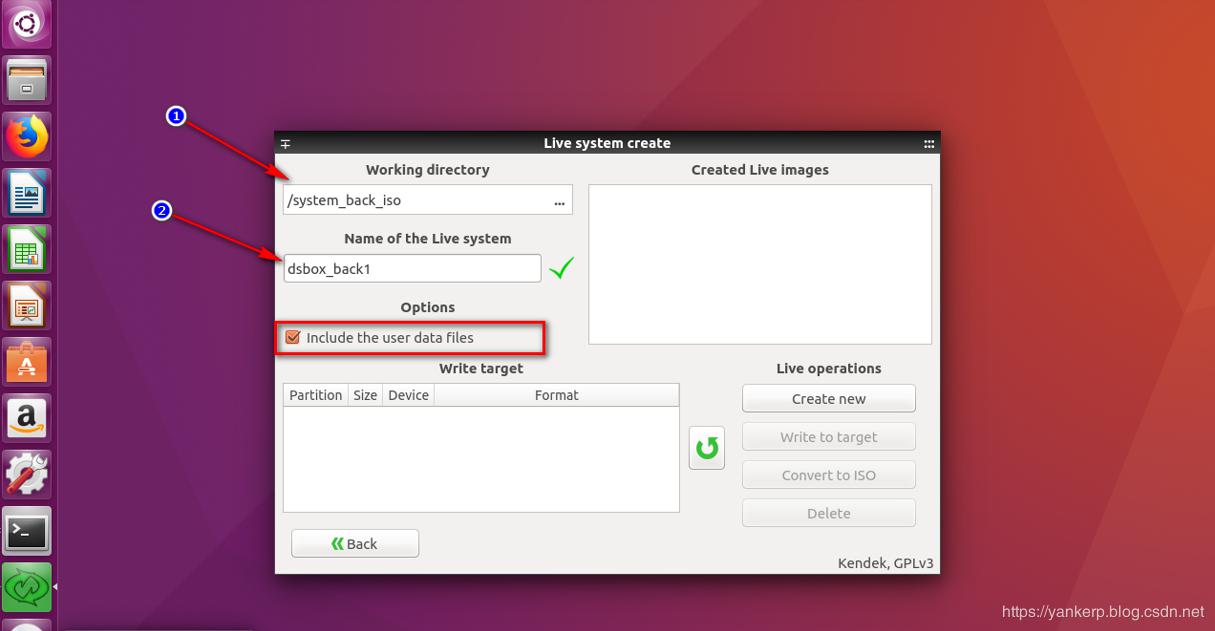Open the Files manager from the dock

27,80
